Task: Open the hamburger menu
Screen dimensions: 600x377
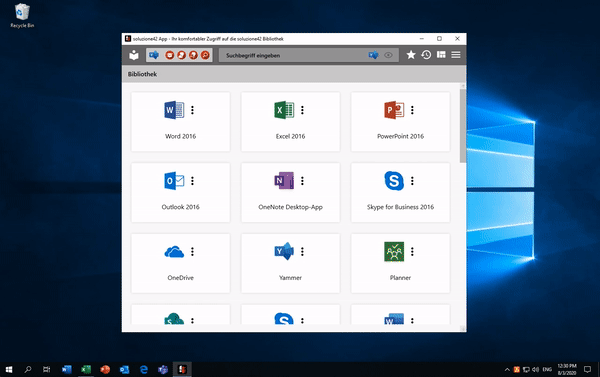Action: (x=456, y=55)
